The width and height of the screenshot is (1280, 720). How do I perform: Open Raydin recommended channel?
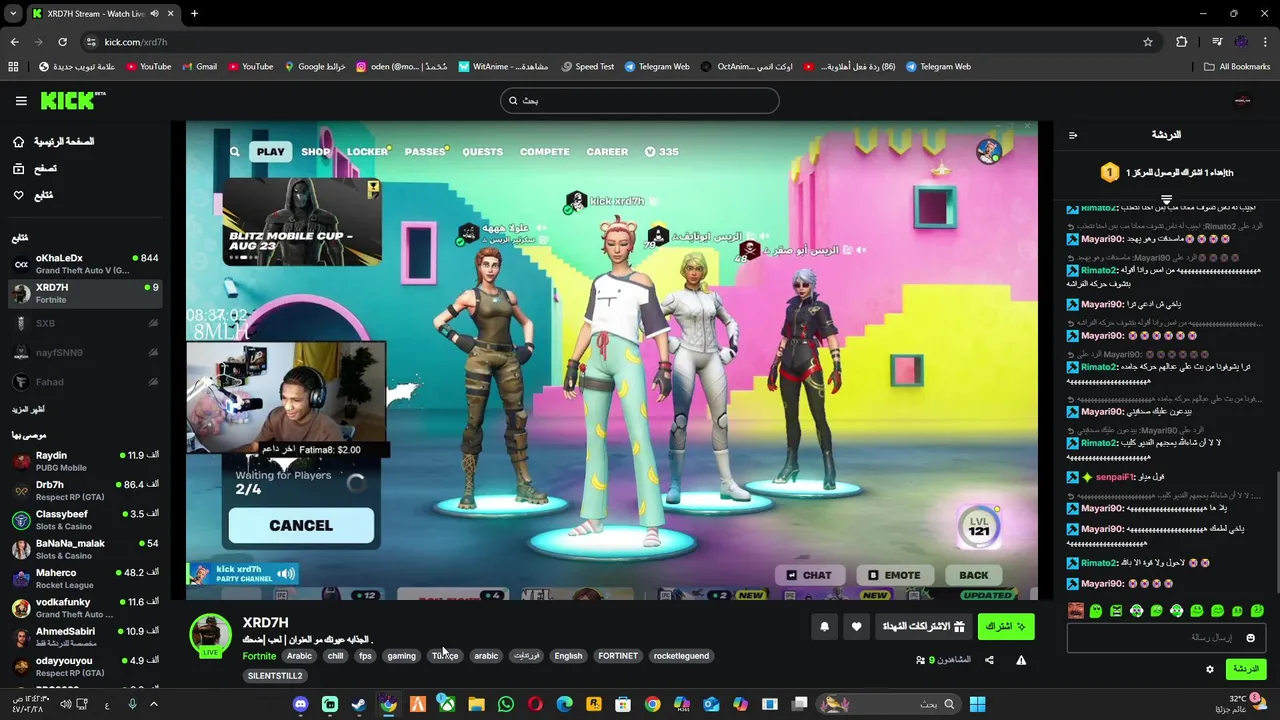tap(85, 461)
